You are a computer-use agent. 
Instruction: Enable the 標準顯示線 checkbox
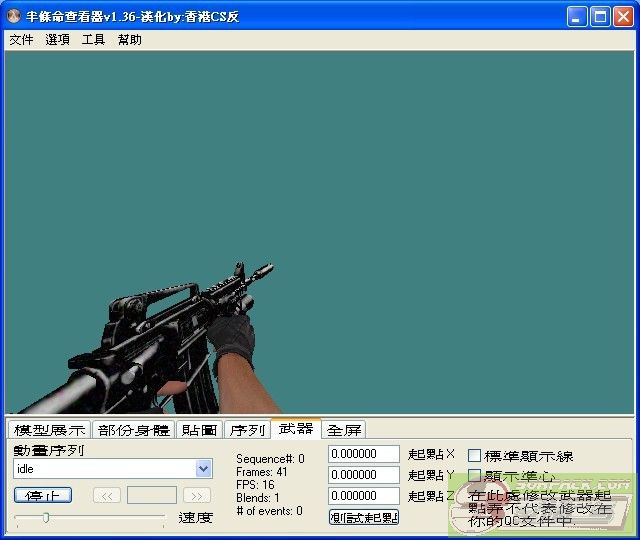pos(475,456)
